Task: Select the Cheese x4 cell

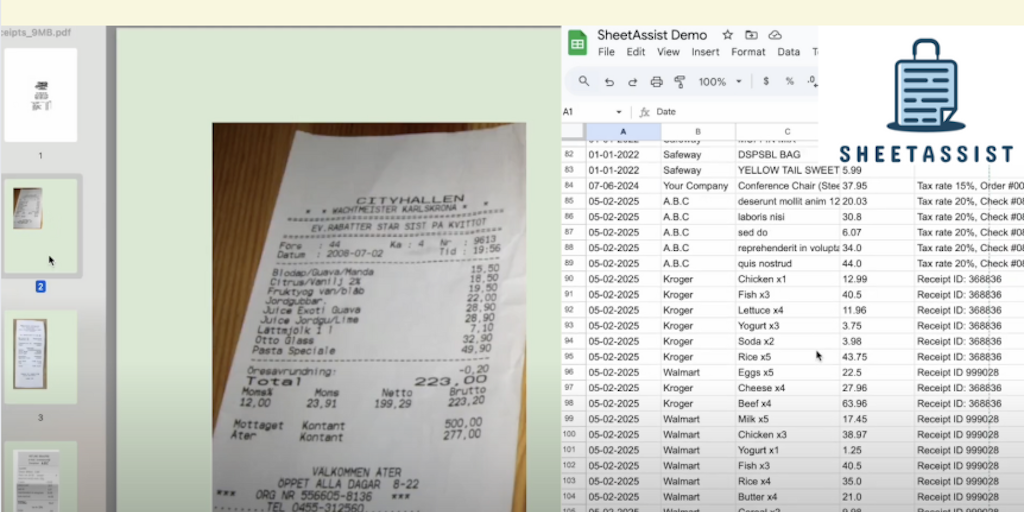Action: (x=788, y=388)
